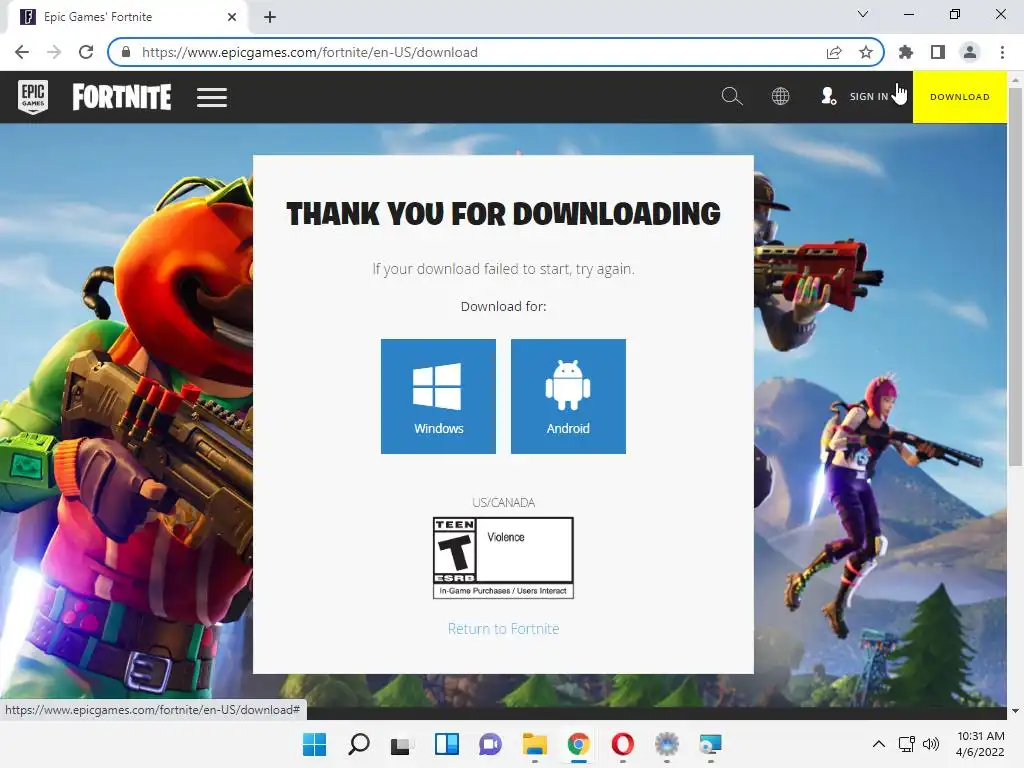Toggle Chrome side panel
The width and height of the screenshot is (1024, 768).
[938, 52]
